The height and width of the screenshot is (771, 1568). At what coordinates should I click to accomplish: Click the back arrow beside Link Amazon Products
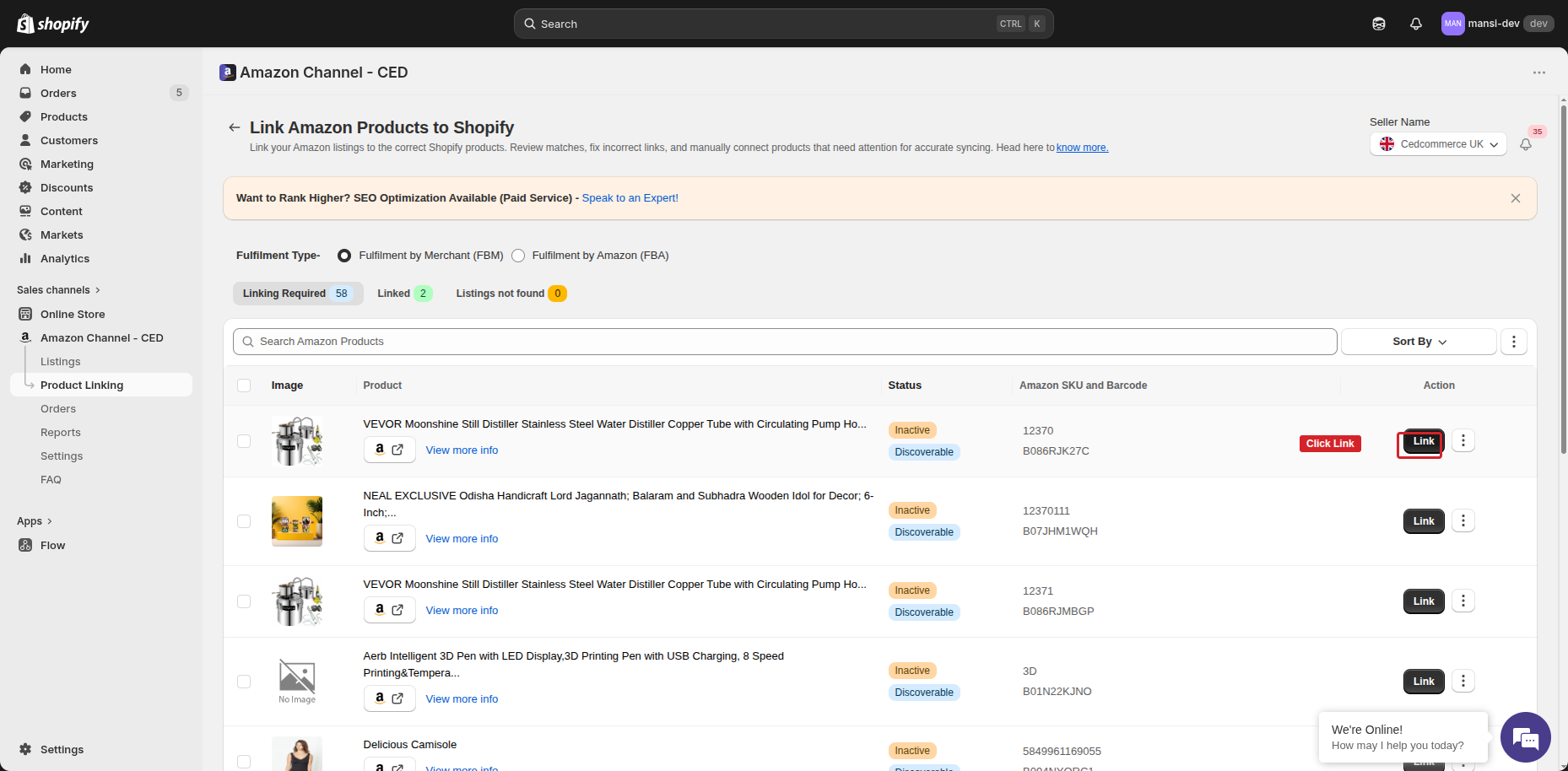click(x=235, y=127)
